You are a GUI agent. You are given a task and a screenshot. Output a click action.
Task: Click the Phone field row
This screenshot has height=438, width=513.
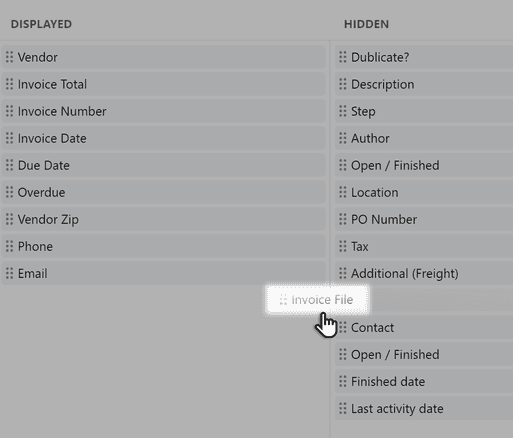tap(163, 246)
